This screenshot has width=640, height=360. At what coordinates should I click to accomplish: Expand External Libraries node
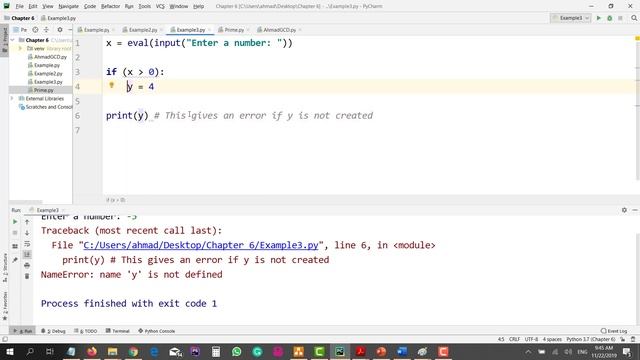click(x=13, y=98)
